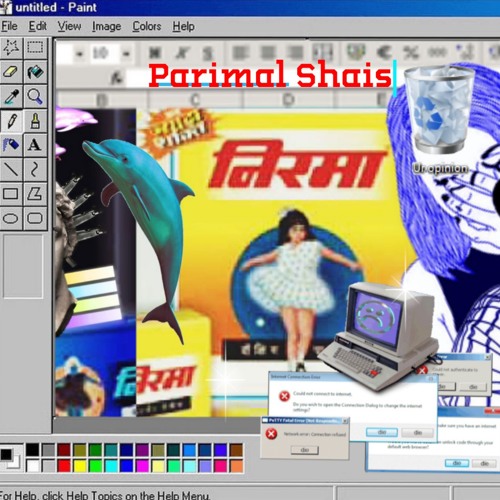
Task: Open the Help menu
Action: point(183,26)
